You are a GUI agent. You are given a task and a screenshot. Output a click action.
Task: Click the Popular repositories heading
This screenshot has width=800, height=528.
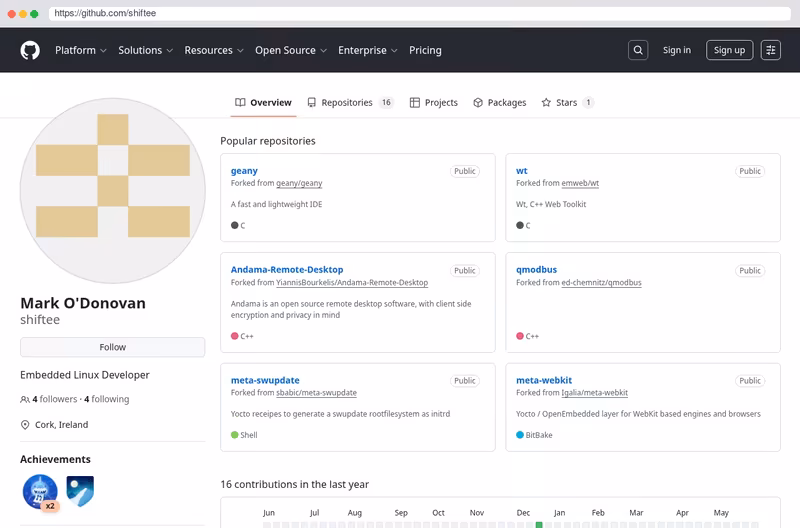coord(268,141)
